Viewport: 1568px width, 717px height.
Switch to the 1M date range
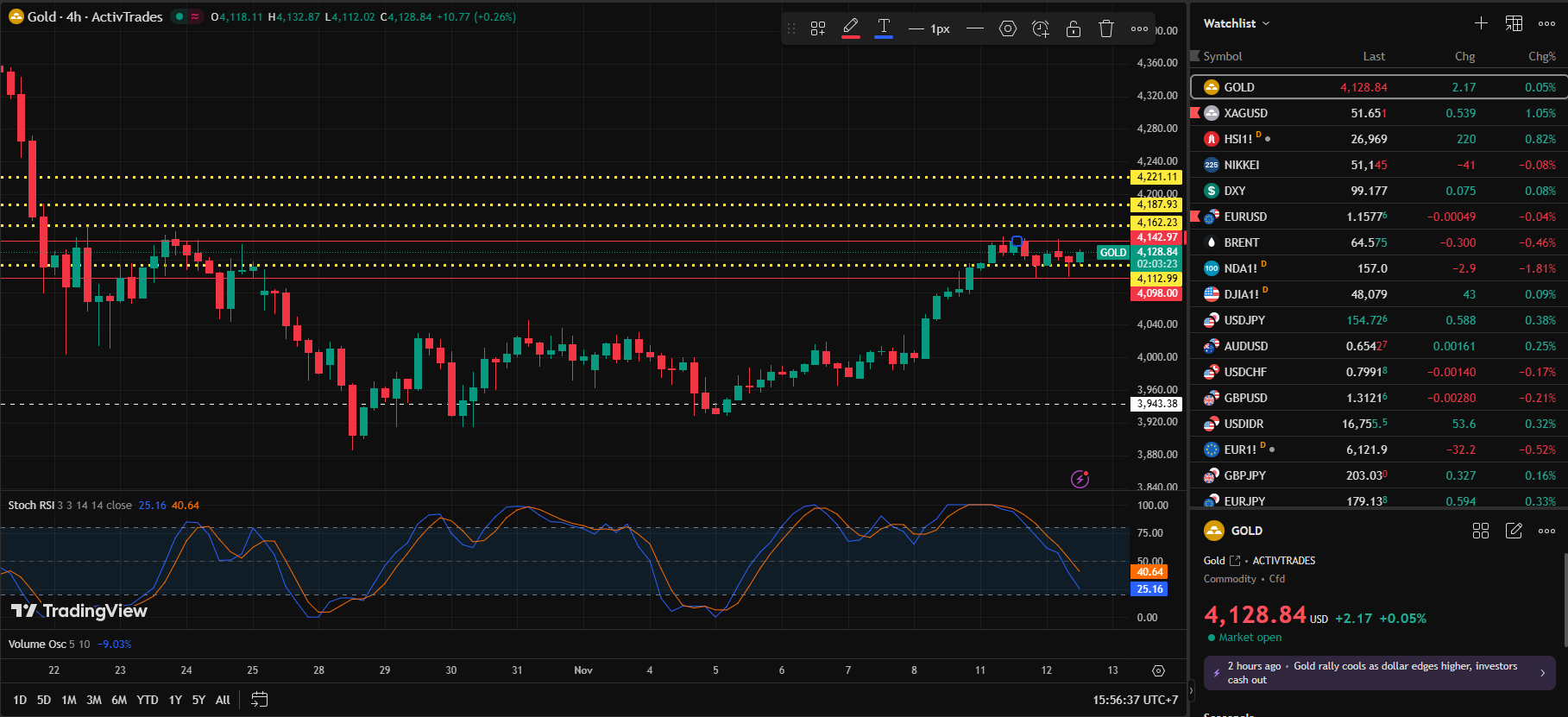(x=69, y=700)
